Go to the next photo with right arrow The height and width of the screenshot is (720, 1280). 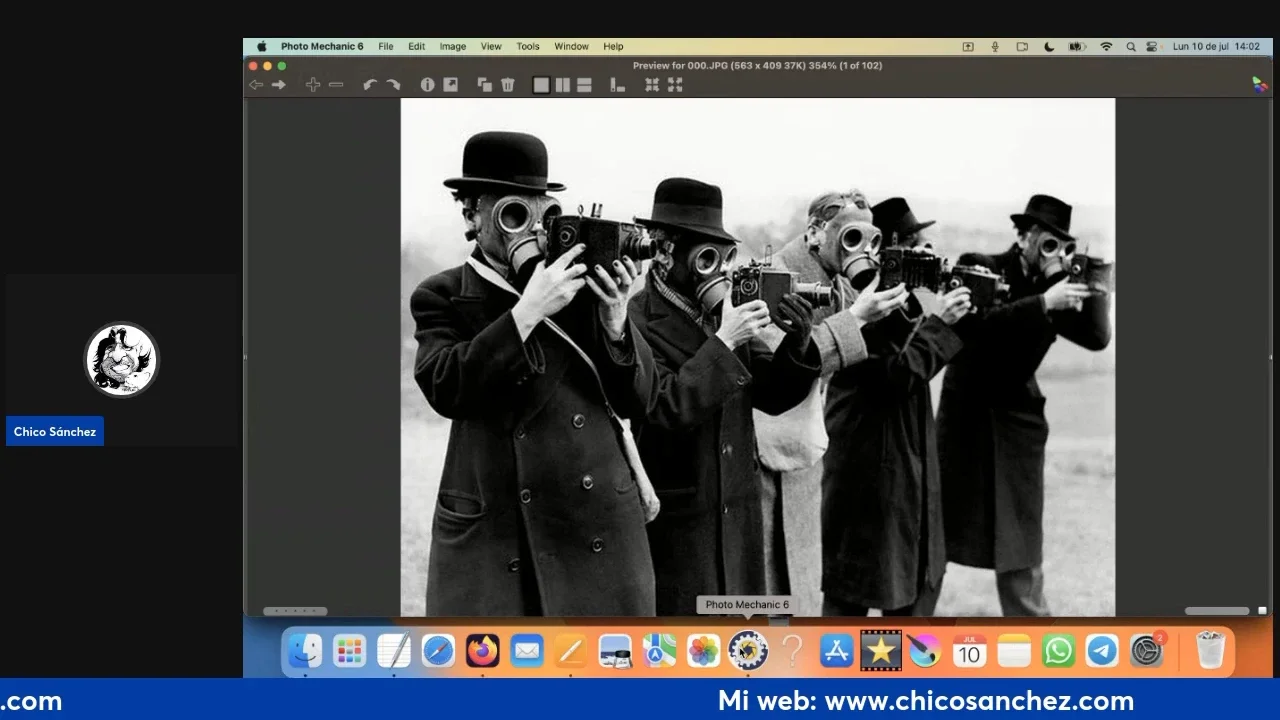click(279, 85)
